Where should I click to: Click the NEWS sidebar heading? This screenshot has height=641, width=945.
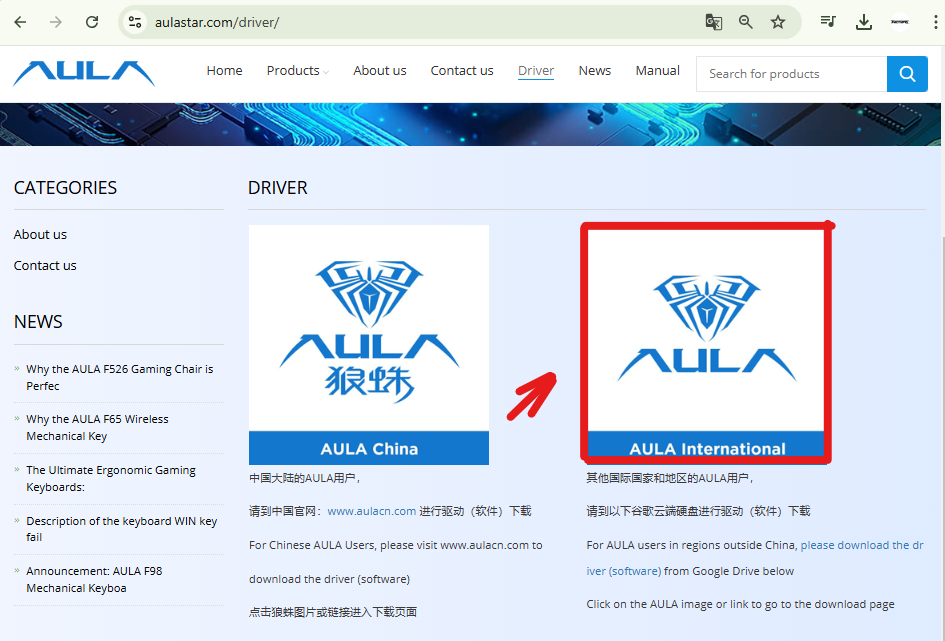point(38,322)
